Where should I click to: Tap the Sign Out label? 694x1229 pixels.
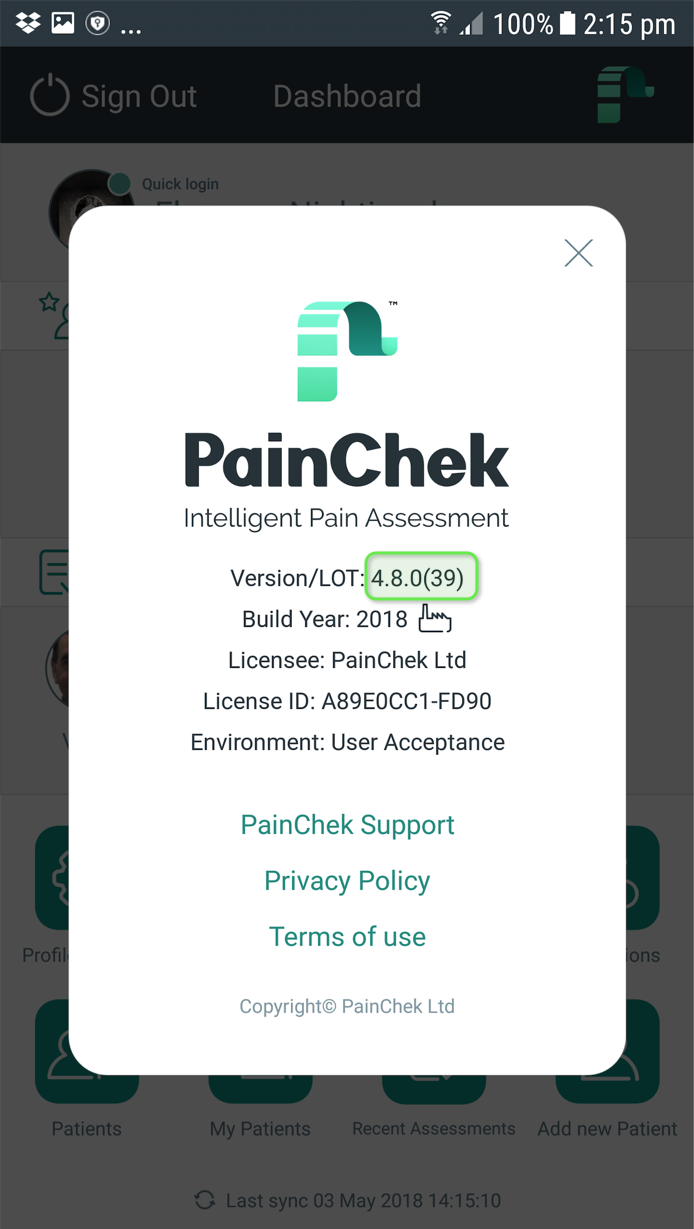point(139,97)
